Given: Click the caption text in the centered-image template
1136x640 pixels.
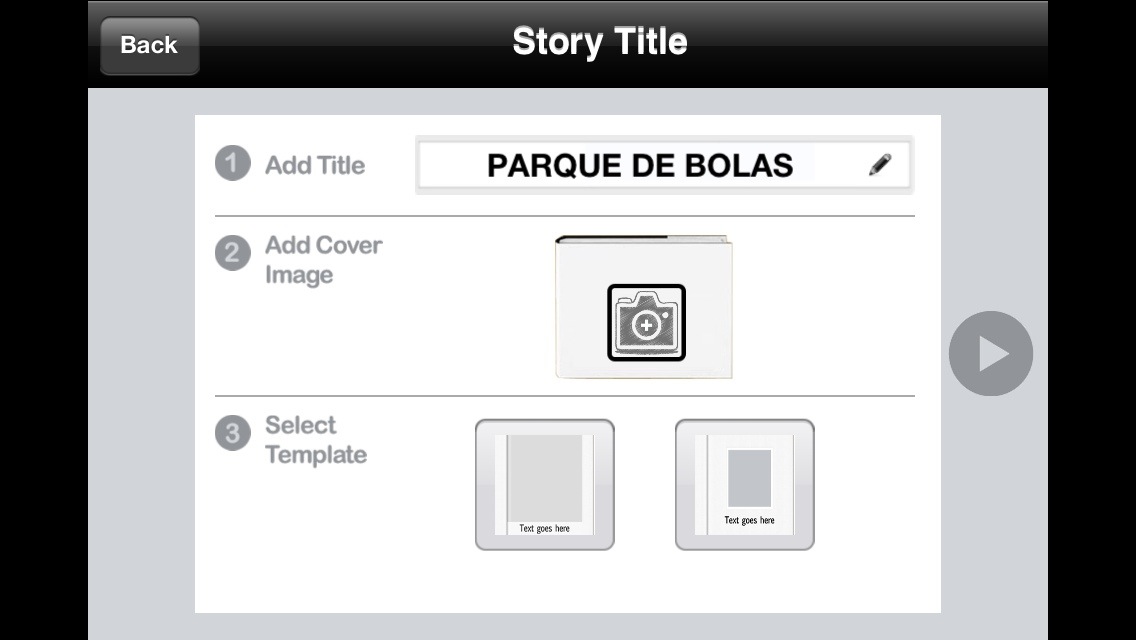Looking at the screenshot, I should pyautogui.click(x=749, y=520).
